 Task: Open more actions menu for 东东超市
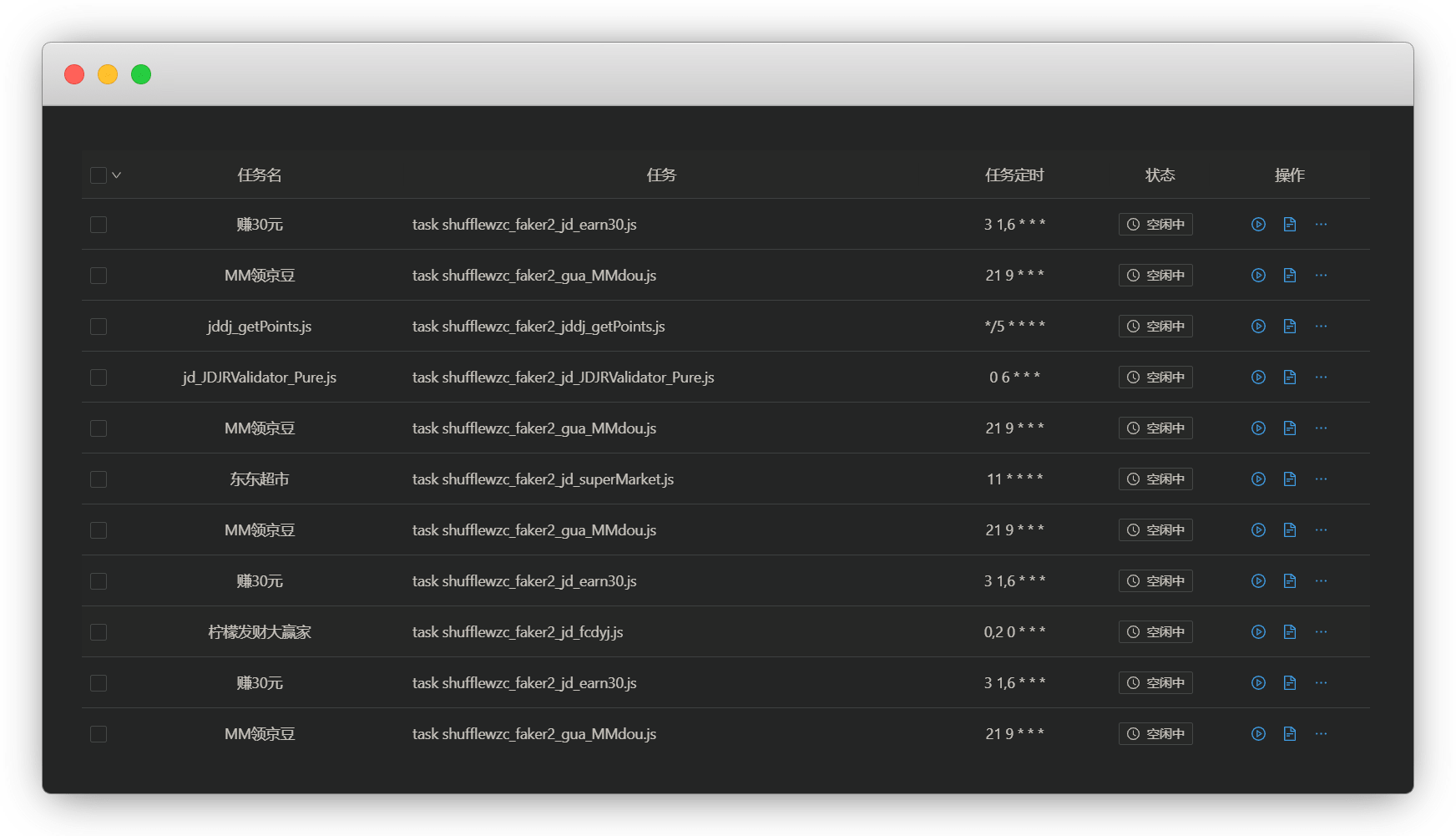coord(1321,479)
